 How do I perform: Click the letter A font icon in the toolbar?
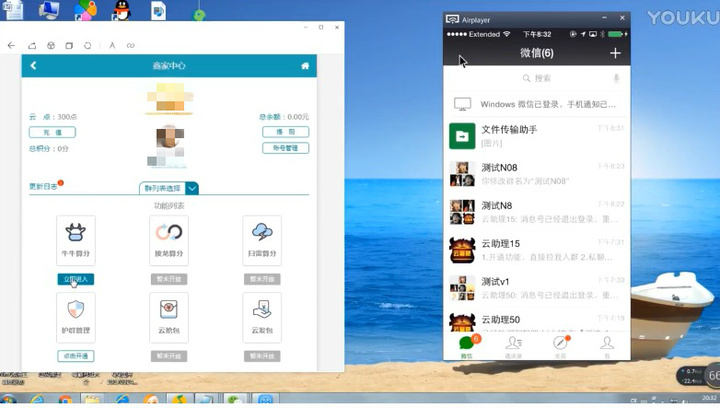(x=112, y=45)
